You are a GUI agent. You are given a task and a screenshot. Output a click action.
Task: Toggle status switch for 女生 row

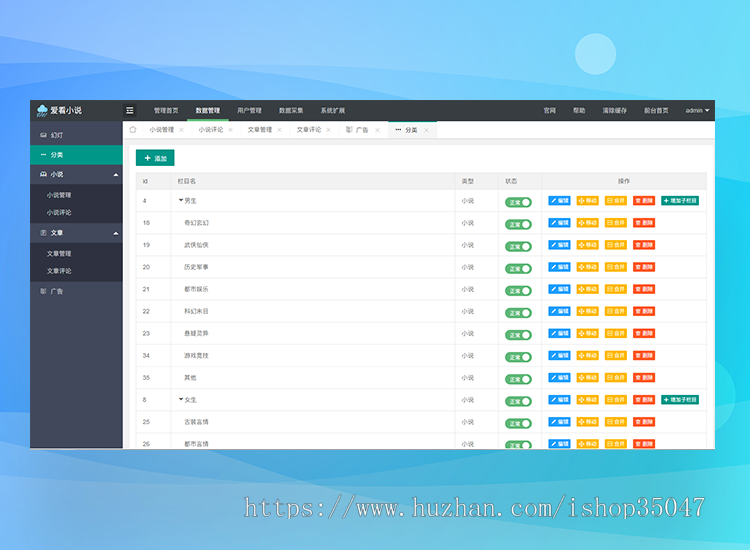pyautogui.click(x=518, y=401)
